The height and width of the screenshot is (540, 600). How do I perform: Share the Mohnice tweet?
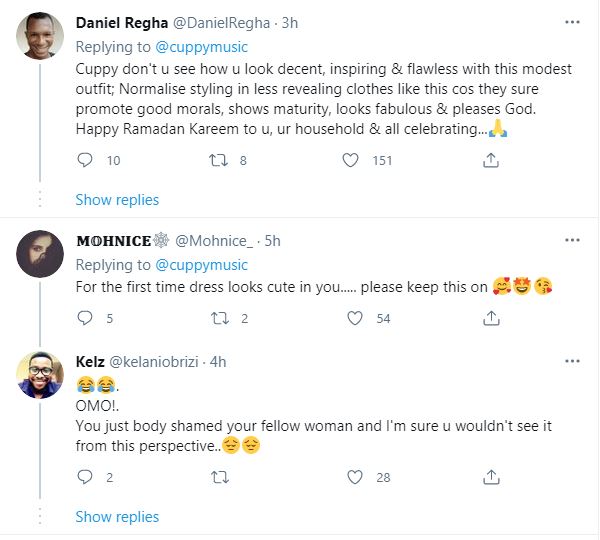[x=491, y=318]
